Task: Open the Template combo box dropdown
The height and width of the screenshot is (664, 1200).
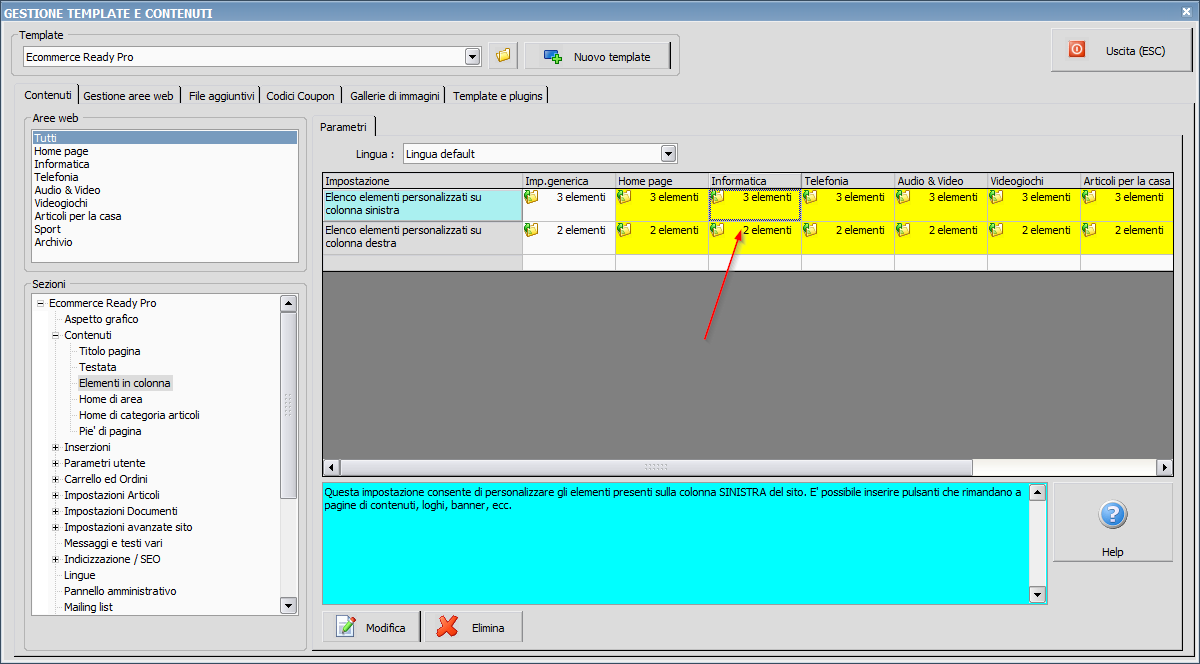Action: click(473, 57)
